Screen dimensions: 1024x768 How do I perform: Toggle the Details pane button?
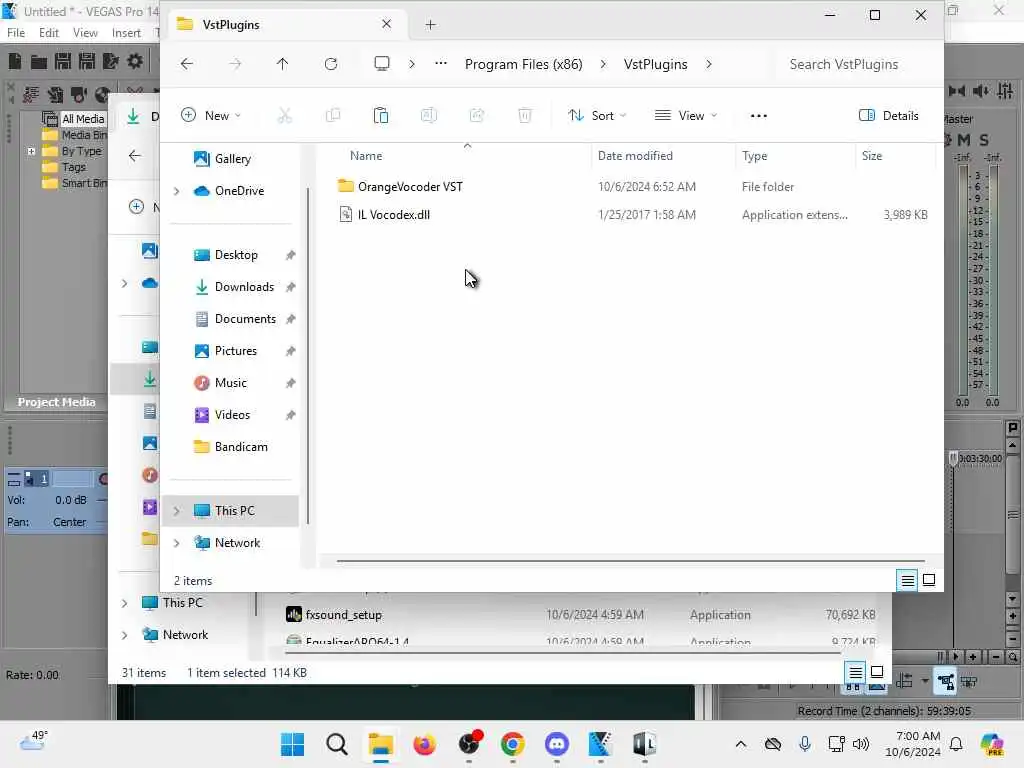(x=889, y=116)
